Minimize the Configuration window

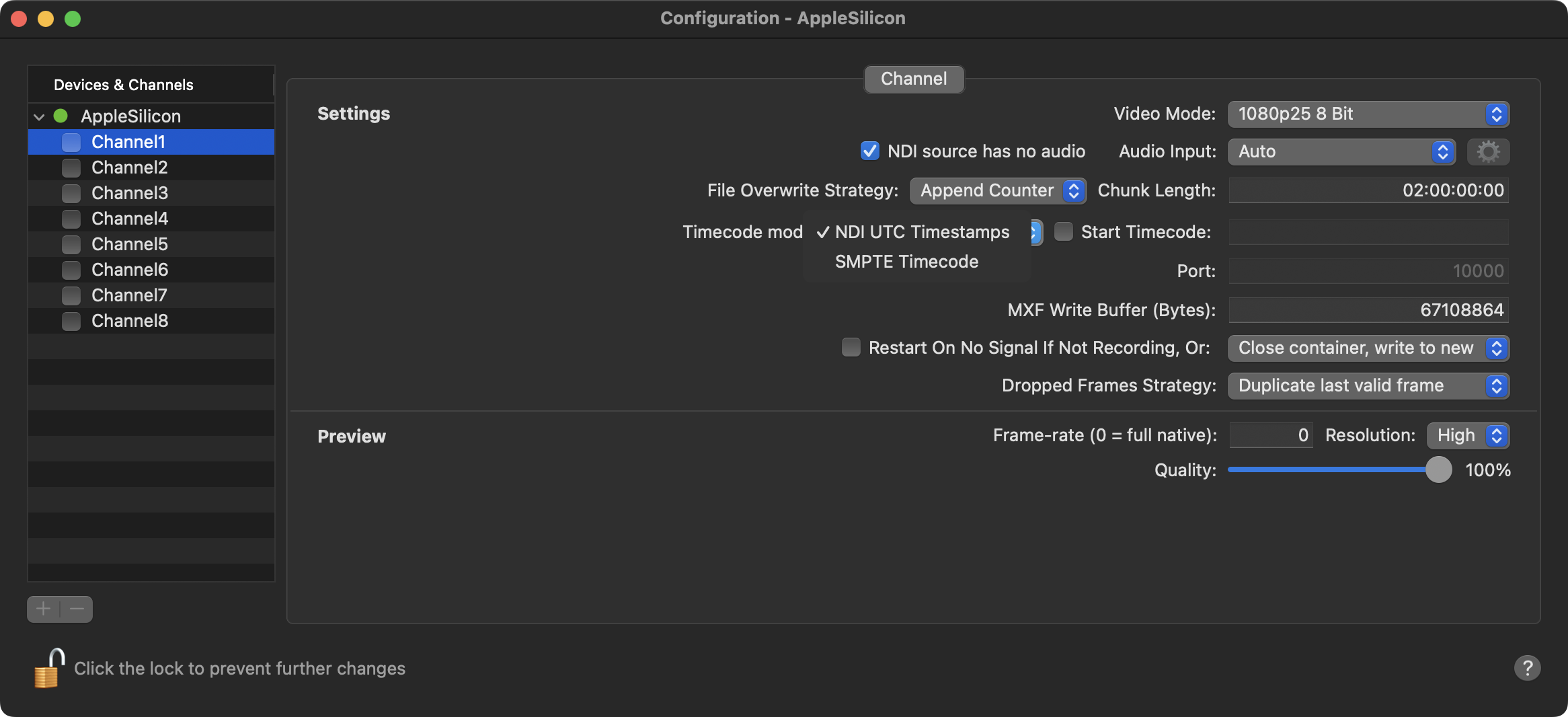tap(46, 19)
